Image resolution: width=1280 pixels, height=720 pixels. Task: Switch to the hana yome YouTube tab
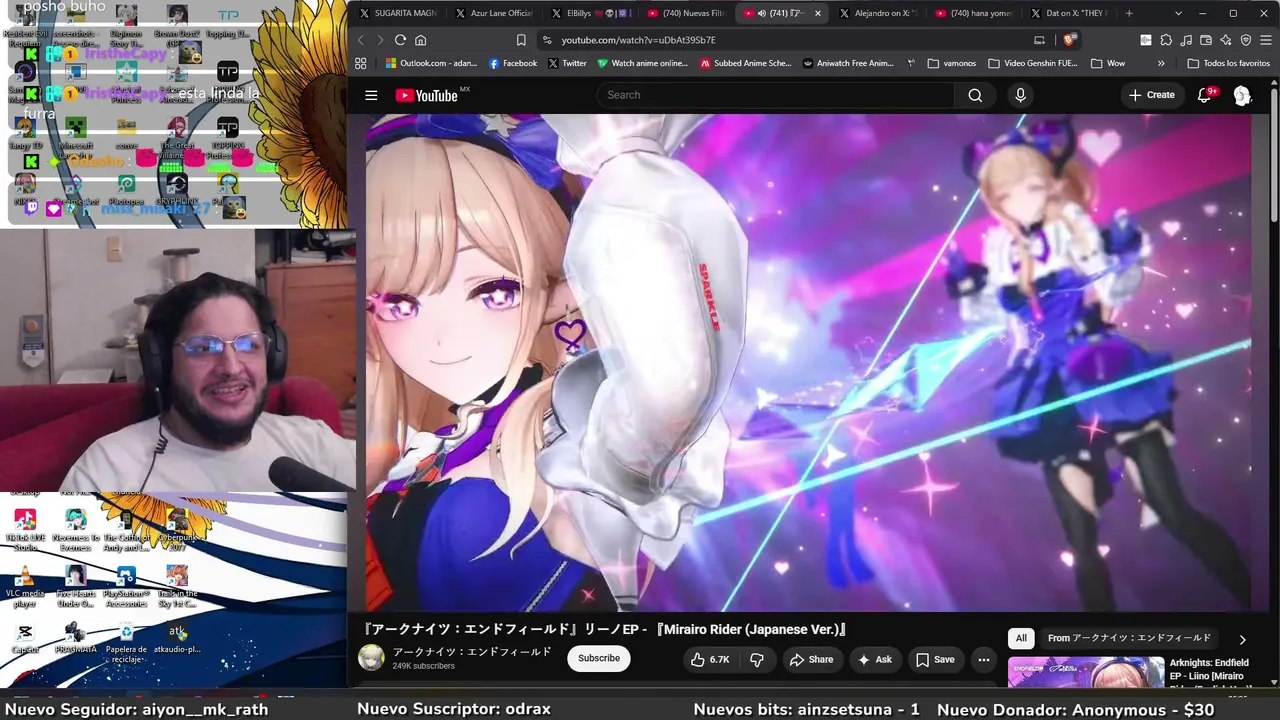(974, 13)
